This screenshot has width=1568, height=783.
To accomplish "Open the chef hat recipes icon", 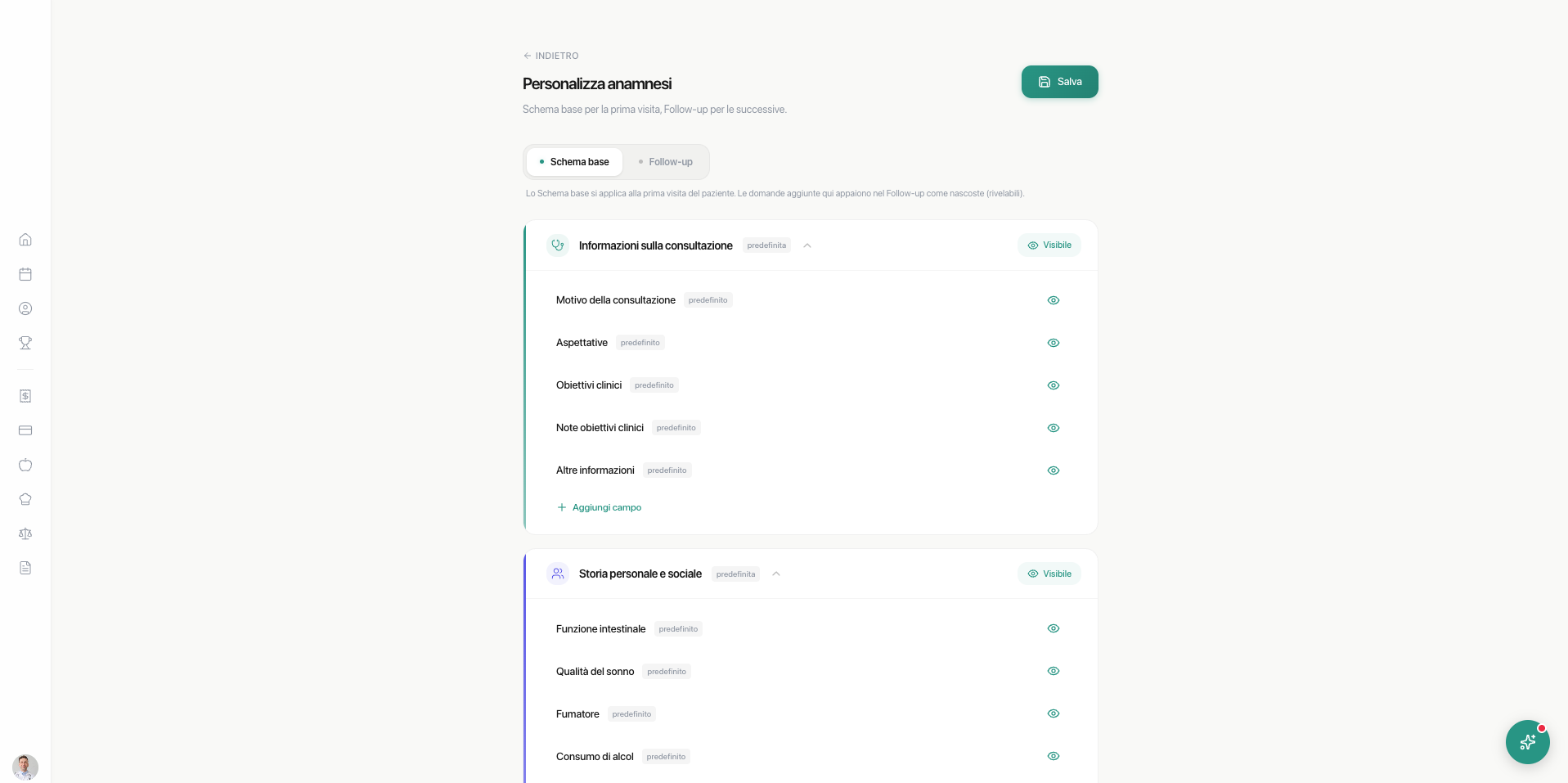I will click(x=25, y=499).
